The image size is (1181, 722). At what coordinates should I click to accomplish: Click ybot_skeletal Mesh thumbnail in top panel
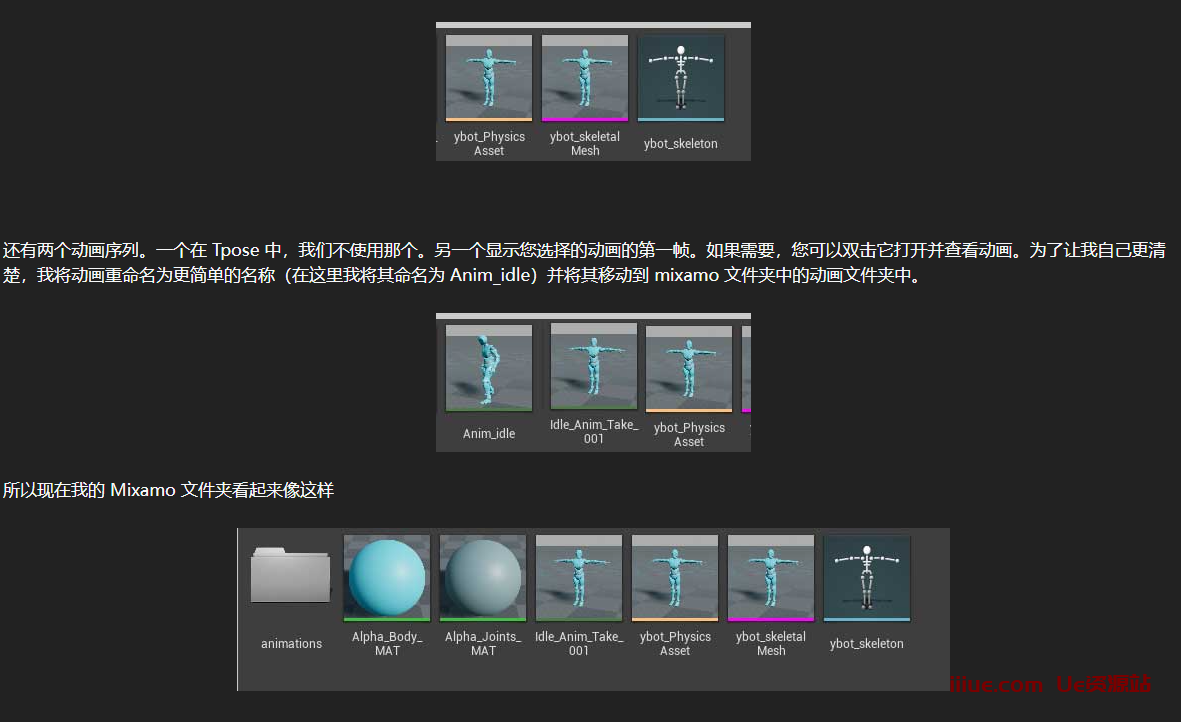[x=585, y=78]
